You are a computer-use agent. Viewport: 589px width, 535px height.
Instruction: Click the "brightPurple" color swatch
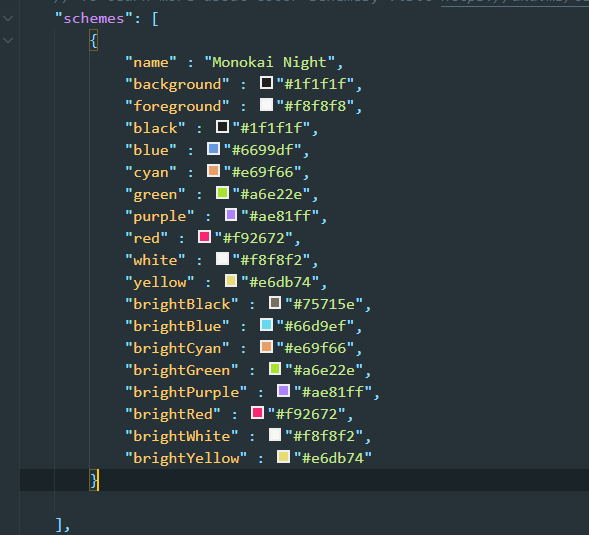[284, 391]
